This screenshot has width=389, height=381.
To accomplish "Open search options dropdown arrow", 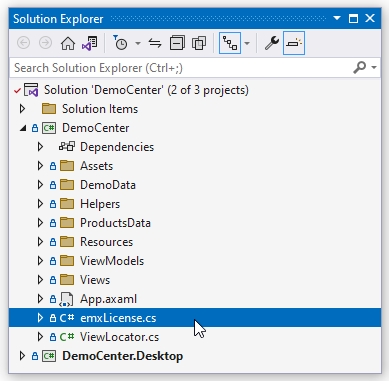I will pyautogui.click(x=374, y=68).
